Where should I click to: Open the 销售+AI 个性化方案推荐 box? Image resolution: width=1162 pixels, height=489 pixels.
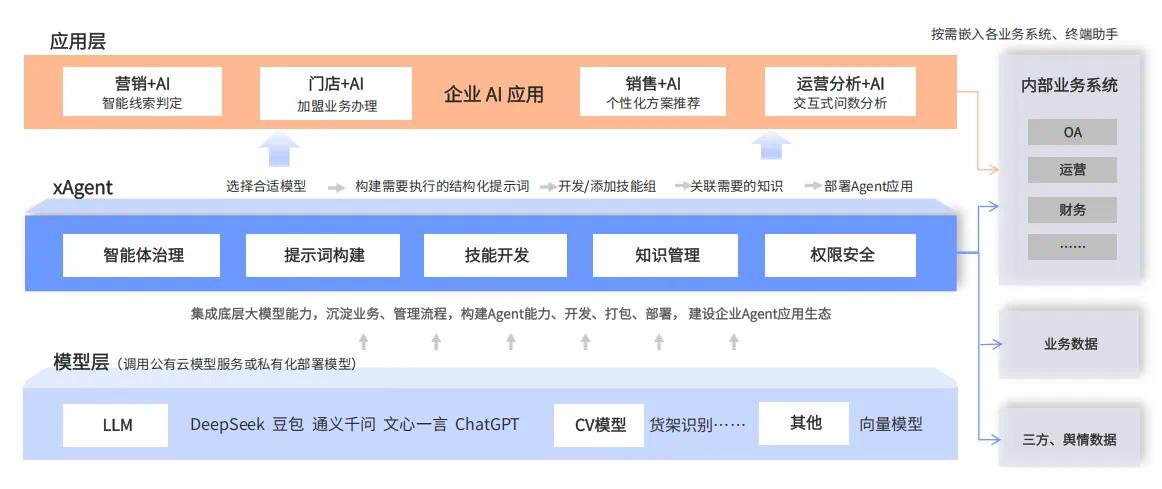pyautogui.click(x=652, y=92)
